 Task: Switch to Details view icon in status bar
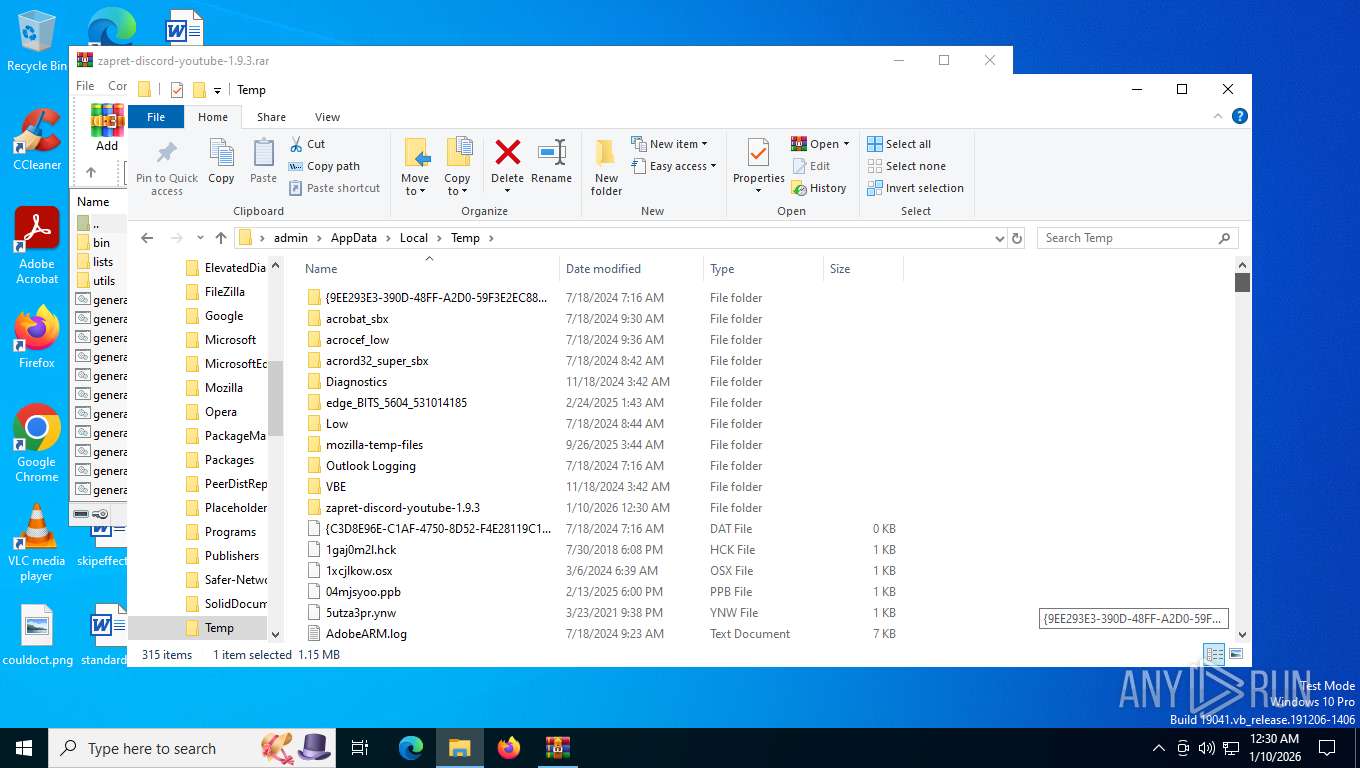click(x=1214, y=655)
